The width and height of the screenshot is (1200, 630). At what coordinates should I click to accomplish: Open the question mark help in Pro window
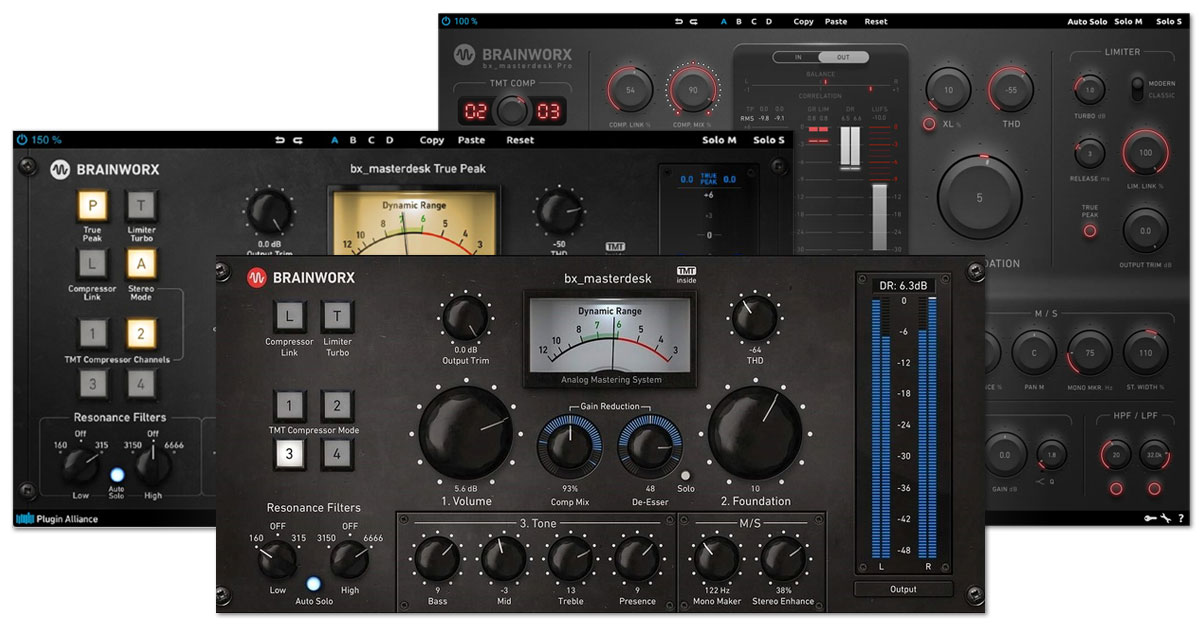coord(1180,518)
